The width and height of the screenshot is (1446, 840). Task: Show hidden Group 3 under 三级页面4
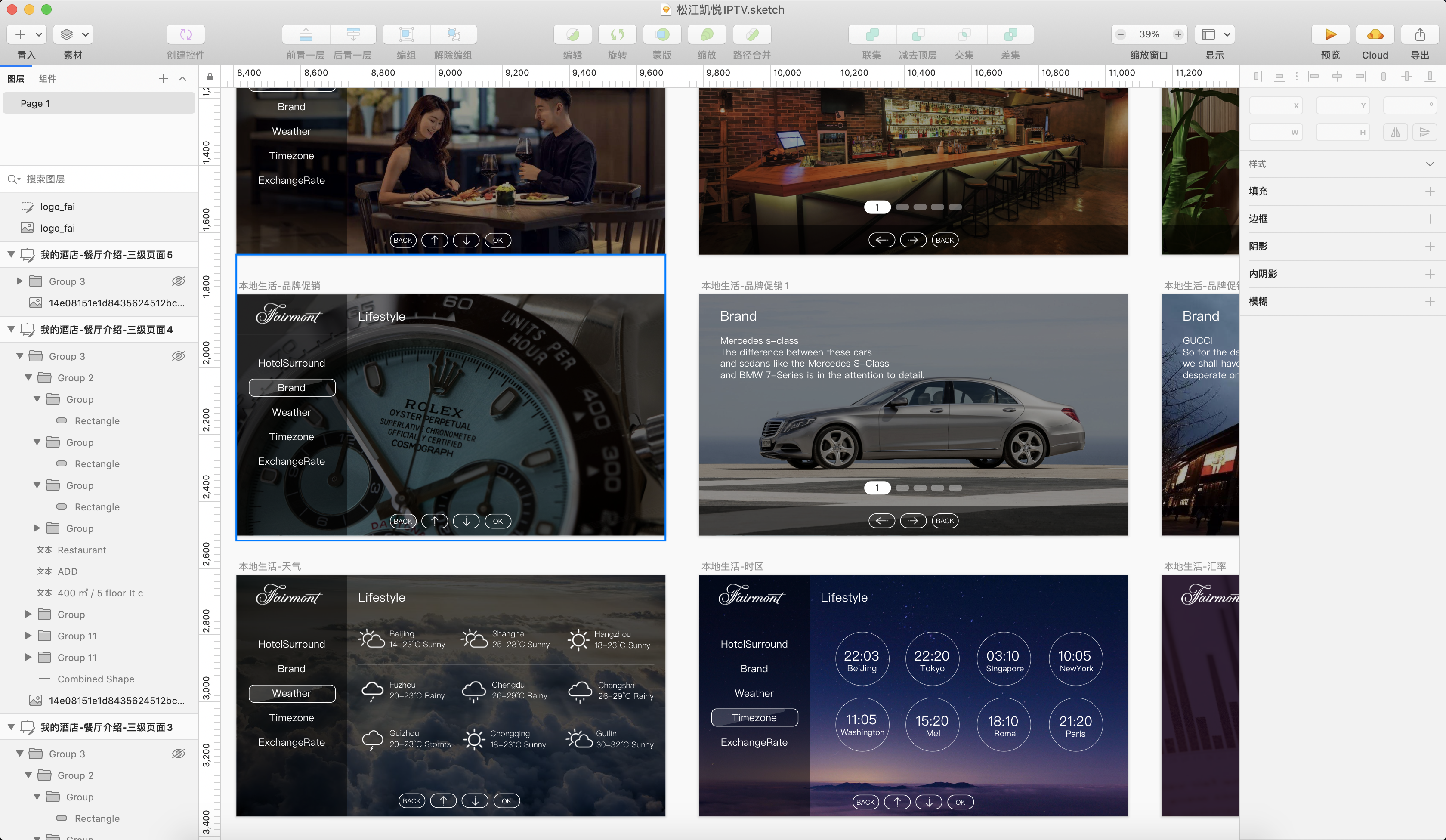pyautogui.click(x=179, y=356)
